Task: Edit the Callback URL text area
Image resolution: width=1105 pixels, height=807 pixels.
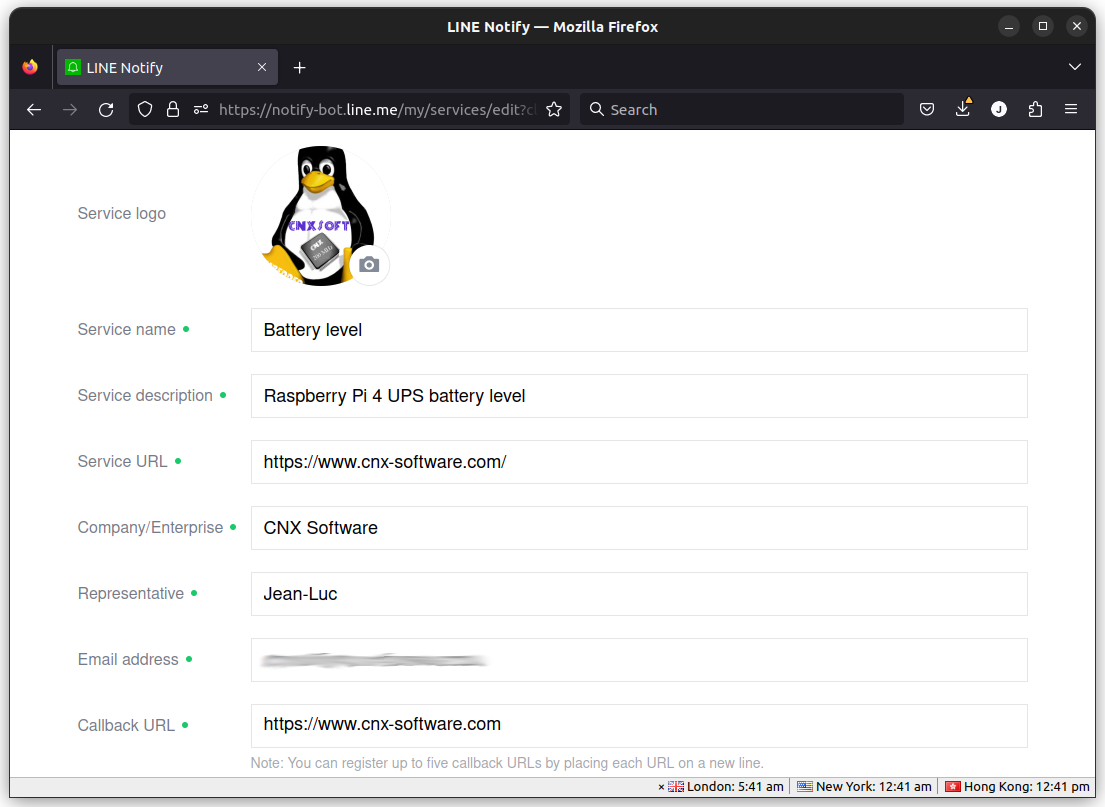Action: 639,726
